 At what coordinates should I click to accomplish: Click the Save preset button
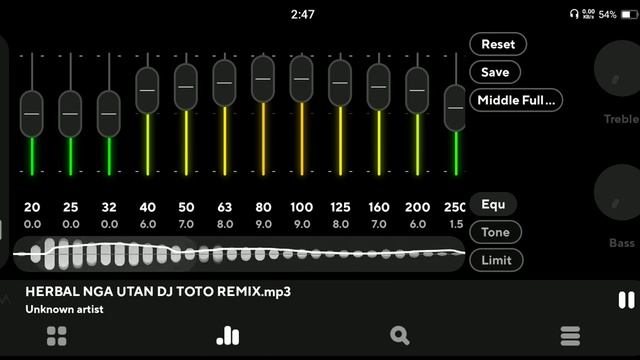(495, 72)
